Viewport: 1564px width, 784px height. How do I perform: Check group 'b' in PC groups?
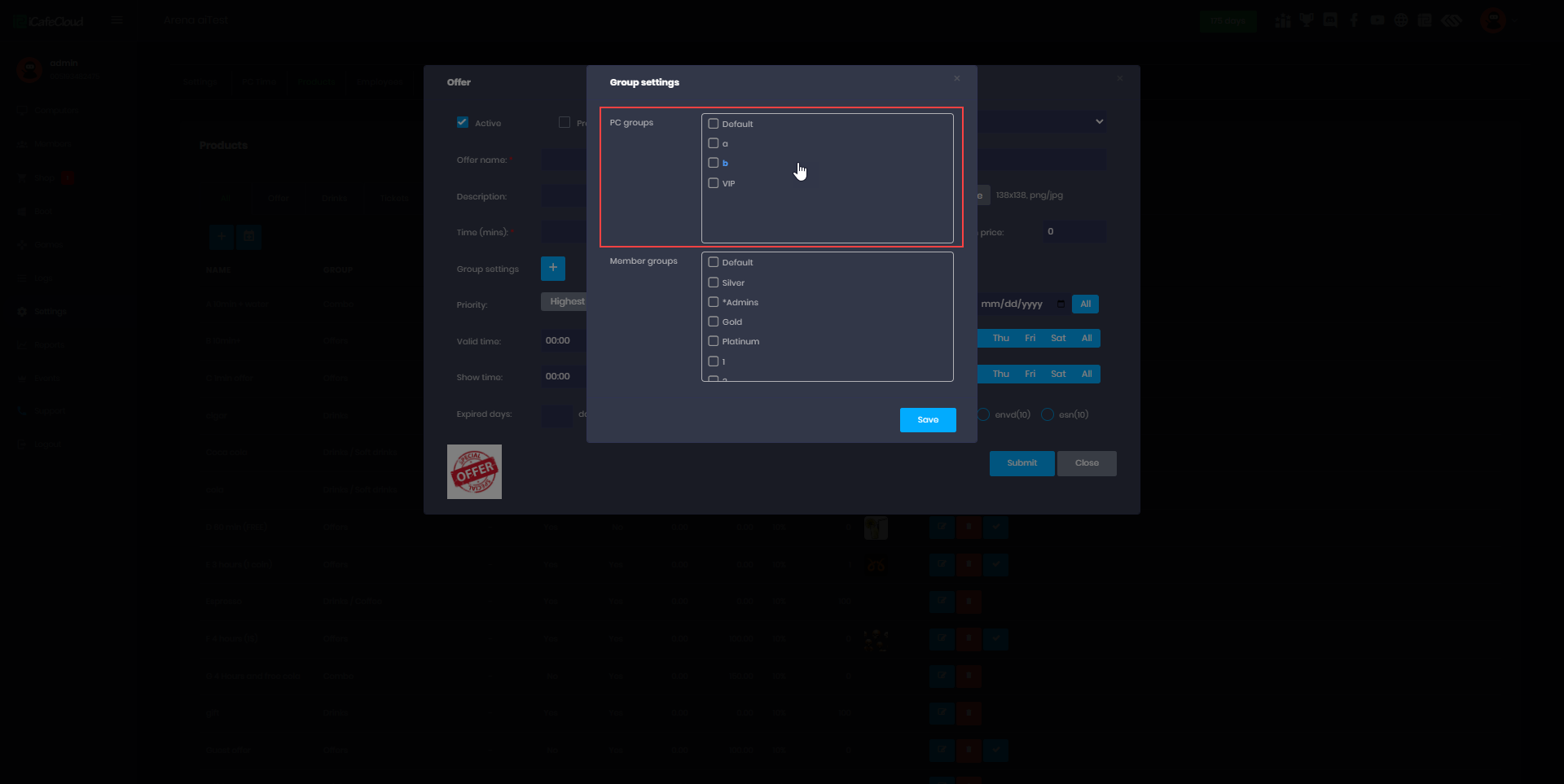click(714, 163)
